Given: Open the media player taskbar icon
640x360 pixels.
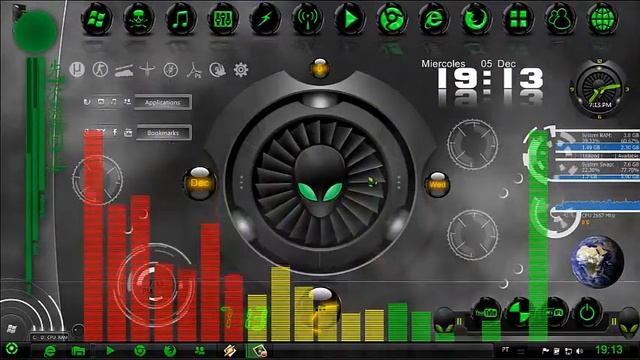Looking at the screenshot, I should tap(110, 351).
